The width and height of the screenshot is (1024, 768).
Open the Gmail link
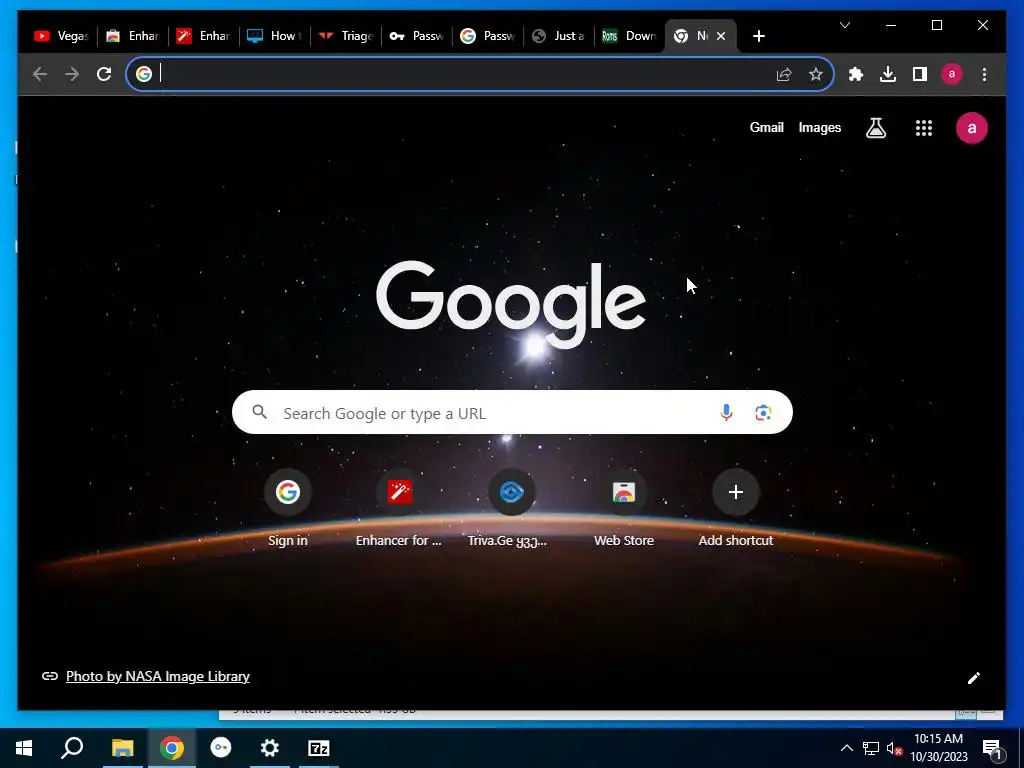click(x=766, y=127)
